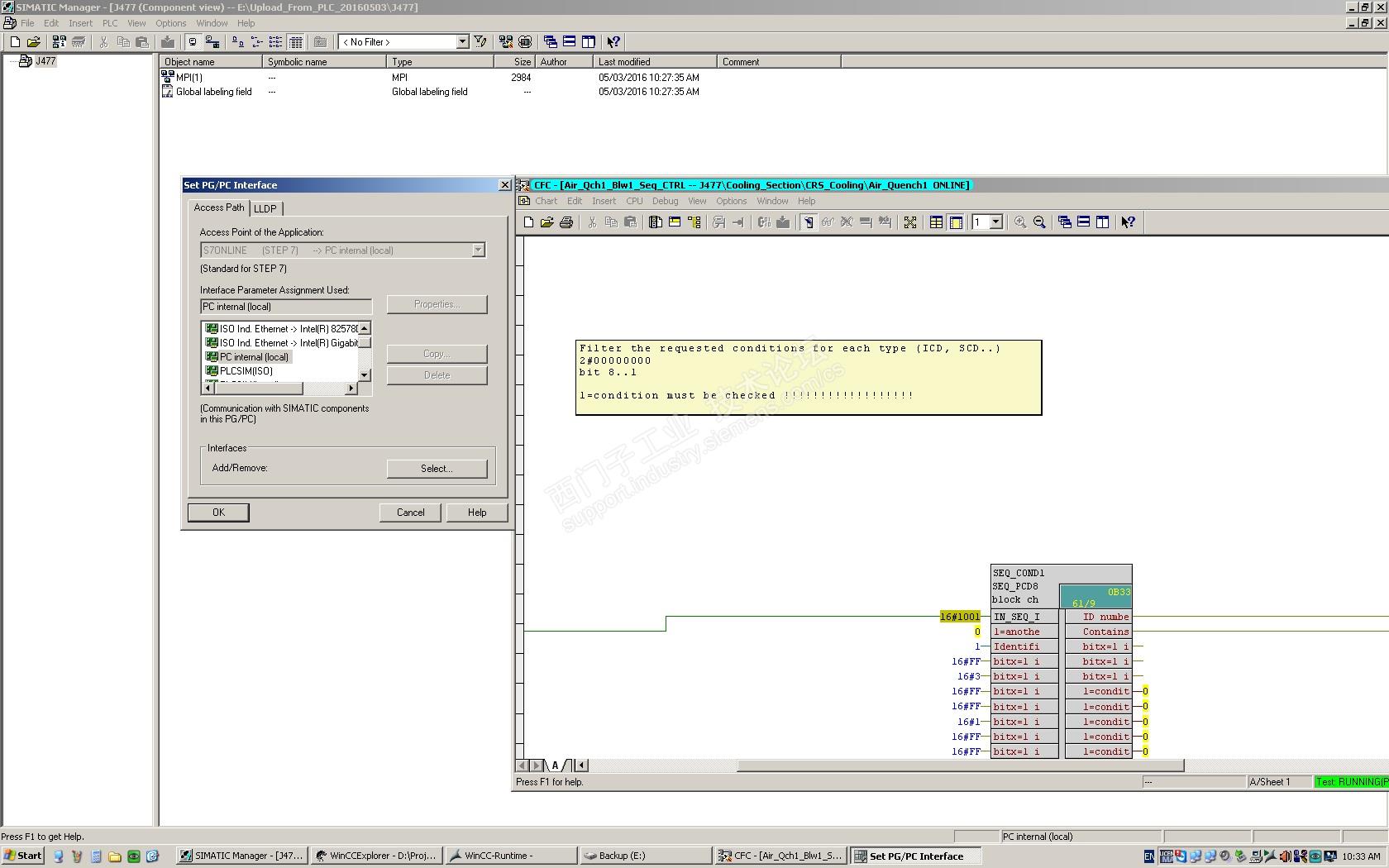The width and height of the screenshot is (1389, 868).
Task: Switch to WinCCExplorer taskbar button
Action: pyautogui.click(x=377, y=856)
